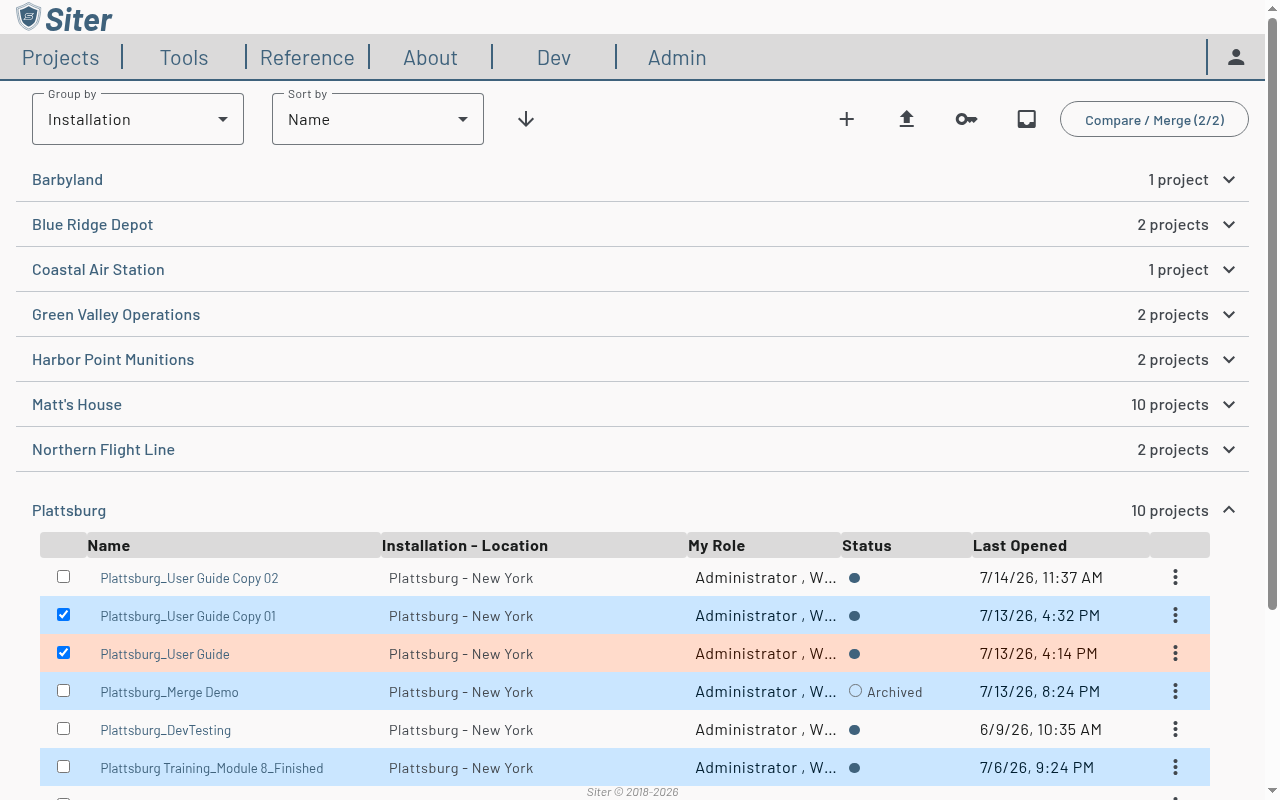
Task: Click the Siter shield logo
Action: (x=29, y=17)
